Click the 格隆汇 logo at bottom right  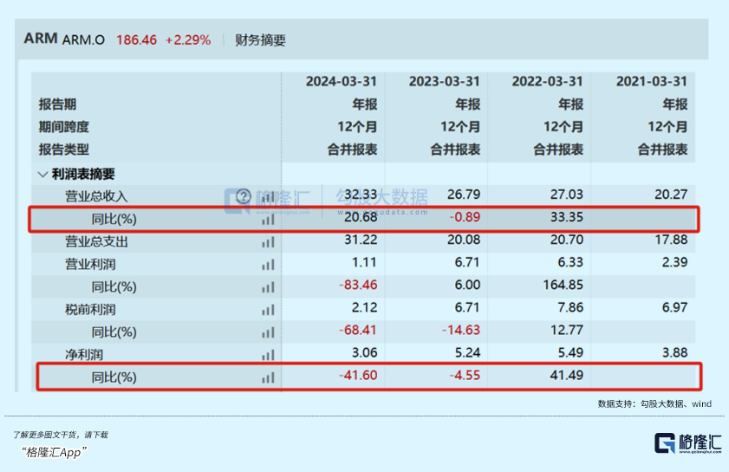pos(688,443)
